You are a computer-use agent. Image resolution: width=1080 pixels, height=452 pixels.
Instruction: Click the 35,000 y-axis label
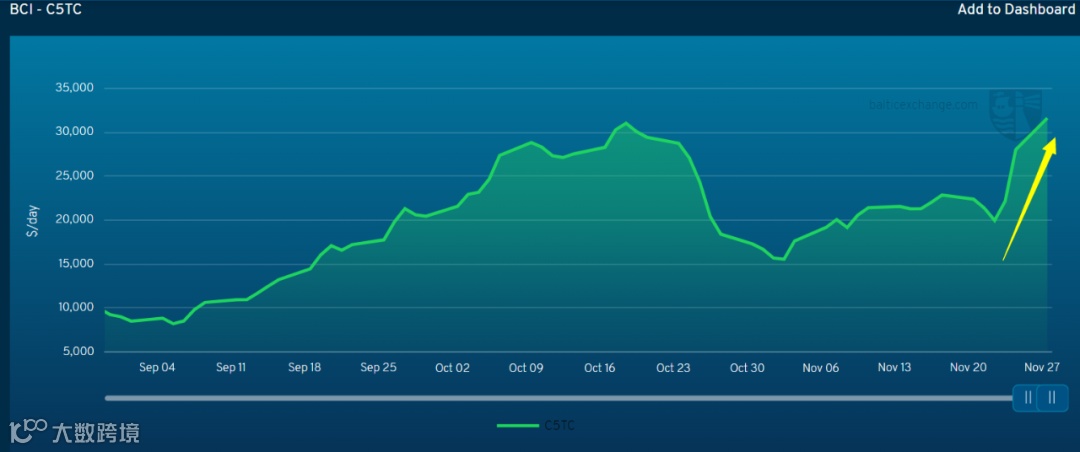pyautogui.click(x=74, y=88)
